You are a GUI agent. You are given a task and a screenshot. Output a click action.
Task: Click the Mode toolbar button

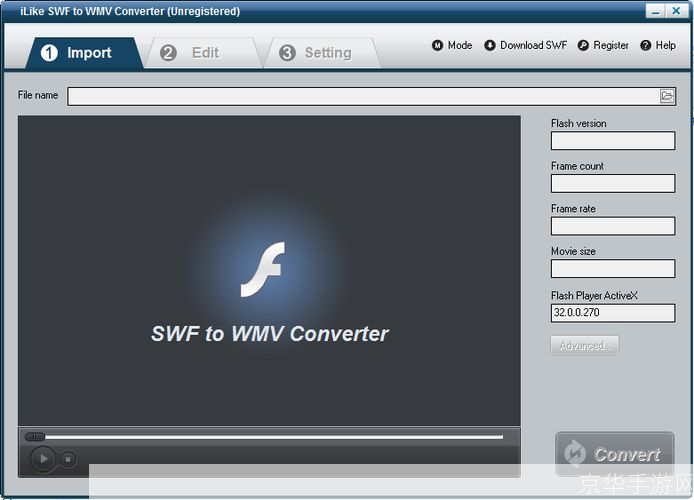[452, 45]
